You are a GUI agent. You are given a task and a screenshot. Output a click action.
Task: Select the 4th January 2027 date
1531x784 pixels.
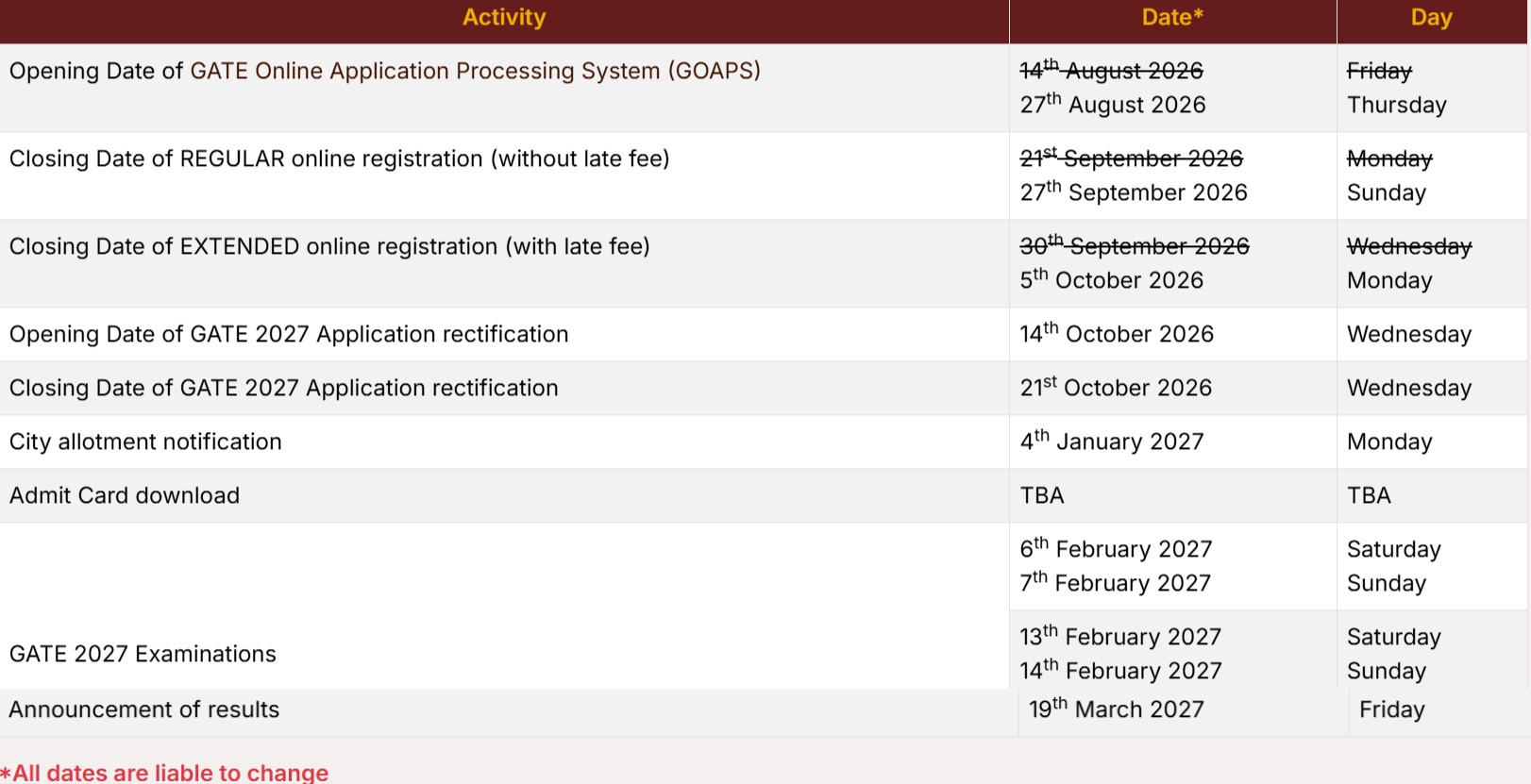pyautogui.click(x=1112, y=441)
